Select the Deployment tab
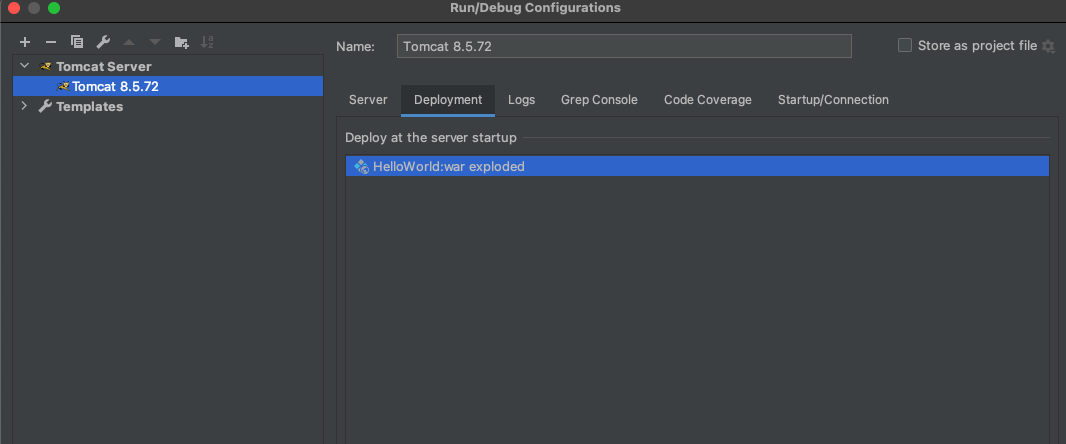The image size is (1066, 444). (448, 100)
